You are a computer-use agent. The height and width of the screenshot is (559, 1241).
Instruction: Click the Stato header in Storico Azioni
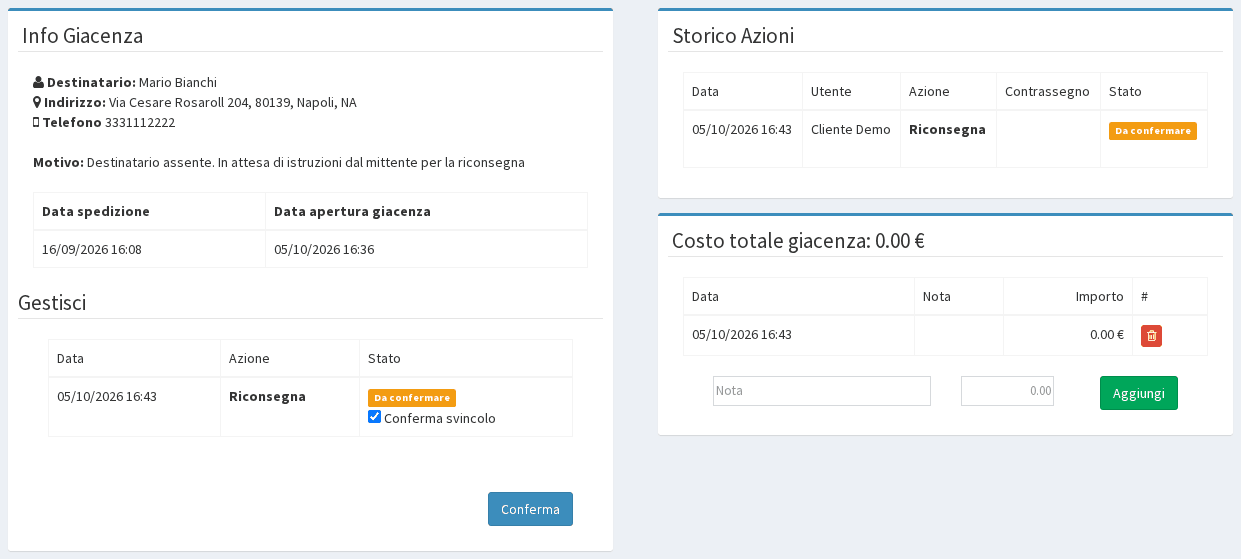click(1125, 91)
